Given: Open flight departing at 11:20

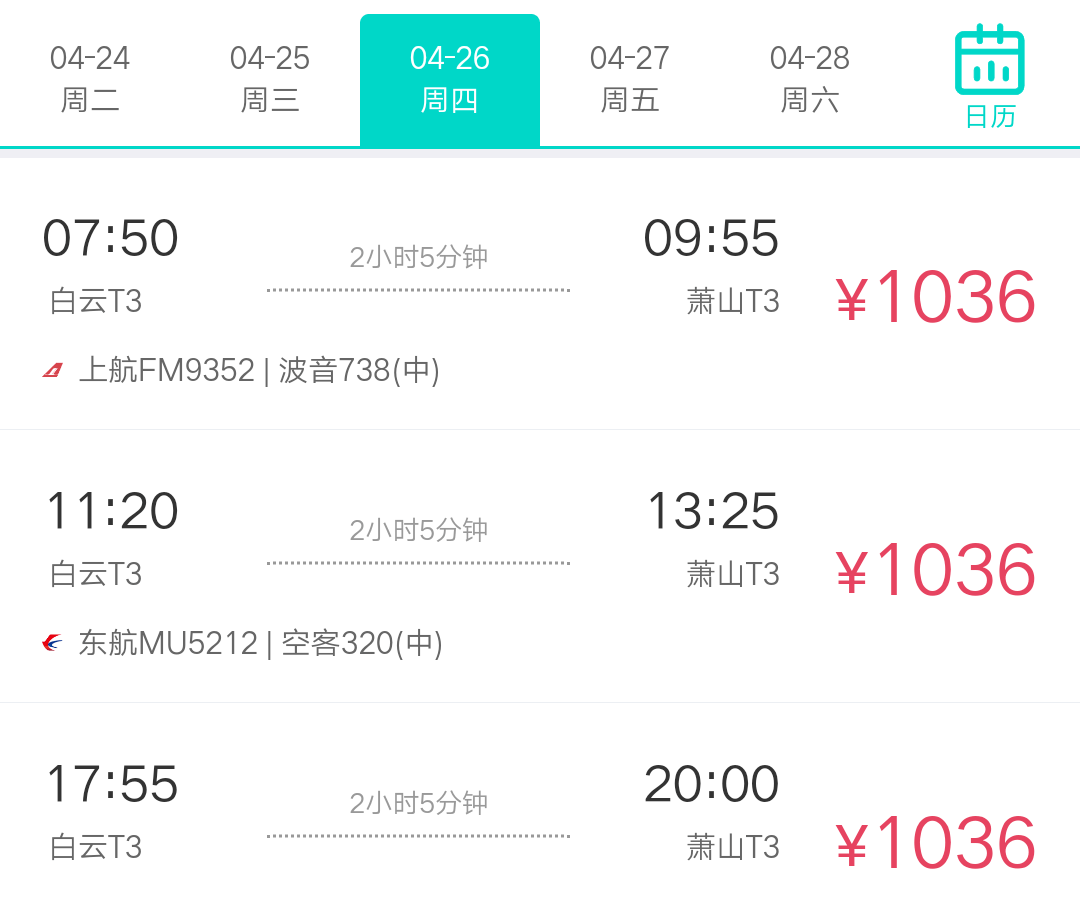Looking at the screenshot, I should [113, 511].
